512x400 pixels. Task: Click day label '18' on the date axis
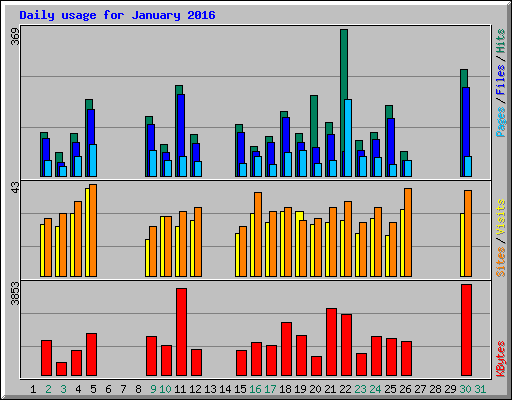[285, 389]
